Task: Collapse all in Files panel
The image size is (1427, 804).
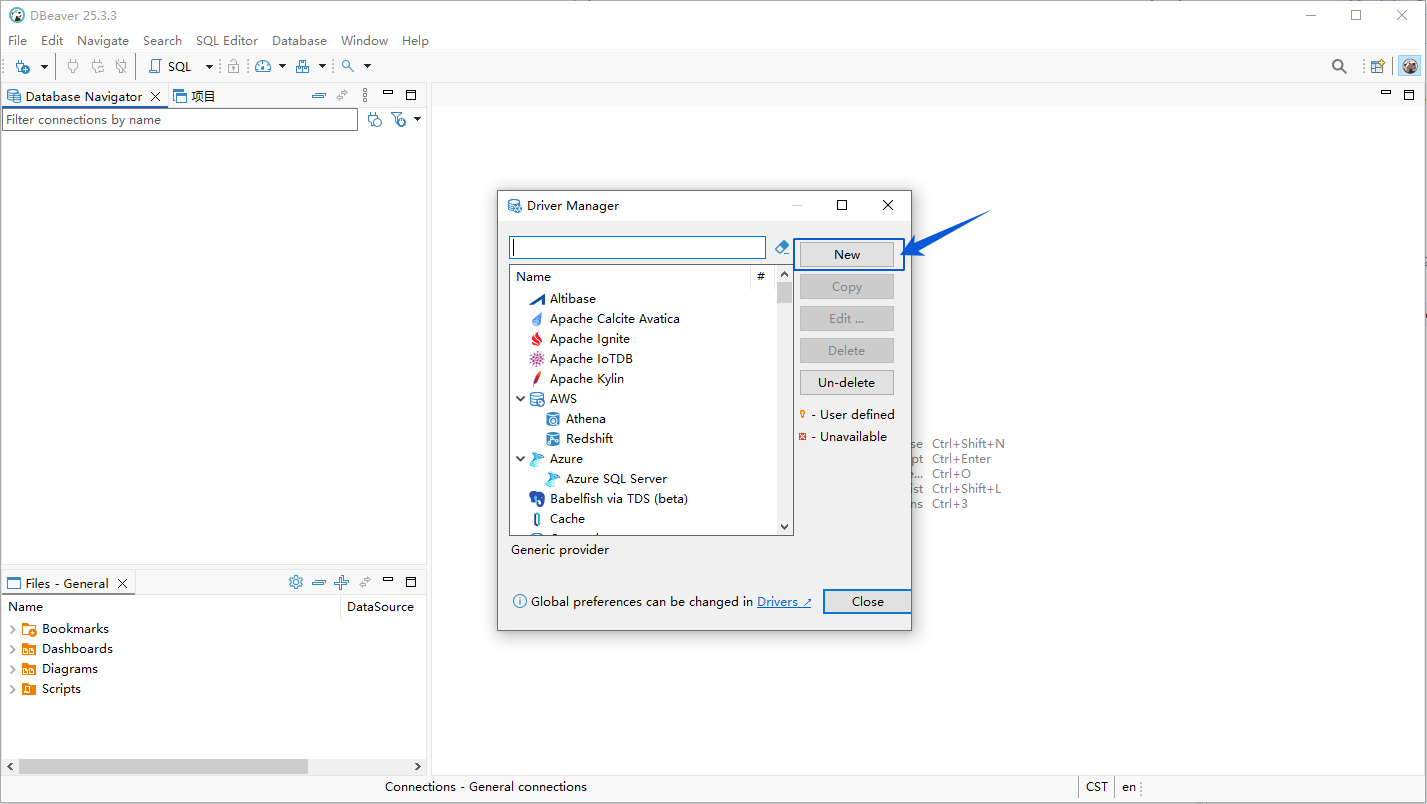Action: (x=319, y=582)
